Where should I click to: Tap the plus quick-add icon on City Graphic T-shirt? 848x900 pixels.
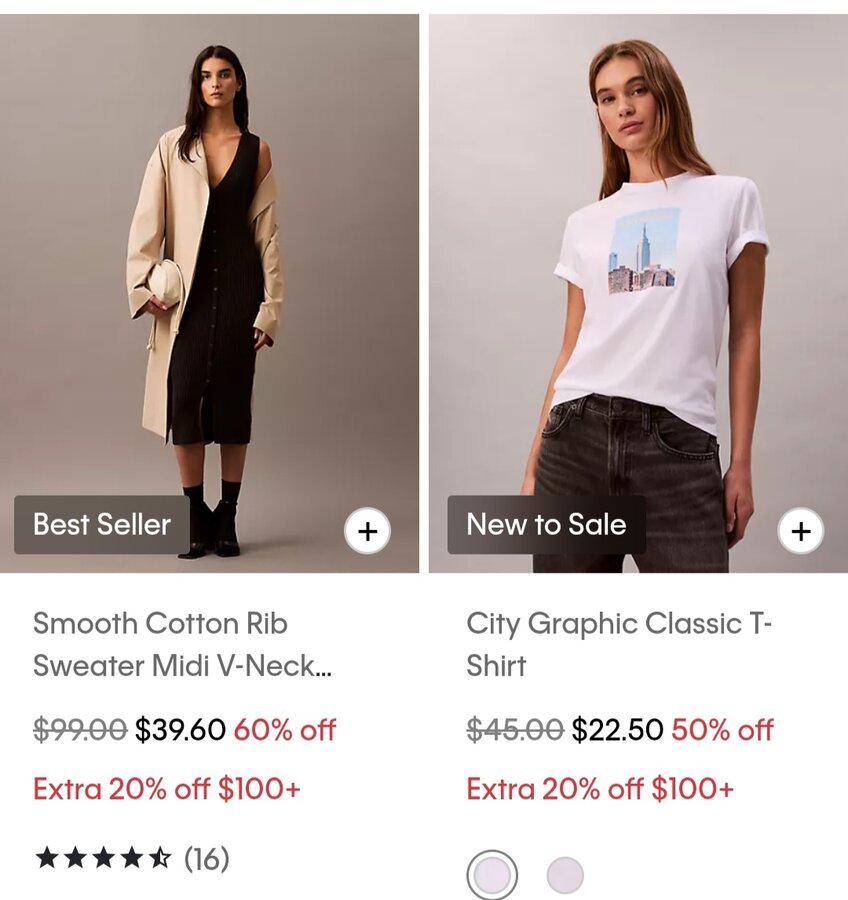point(801,531)
